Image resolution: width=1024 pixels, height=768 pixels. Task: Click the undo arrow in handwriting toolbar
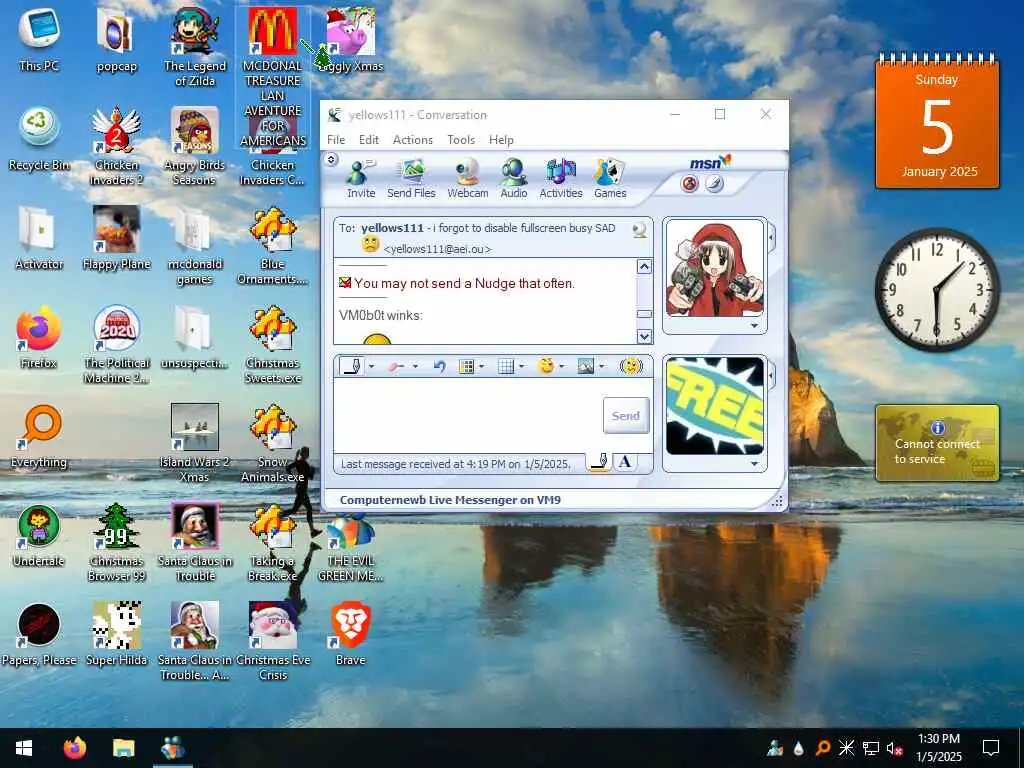[x=440, y=366]
